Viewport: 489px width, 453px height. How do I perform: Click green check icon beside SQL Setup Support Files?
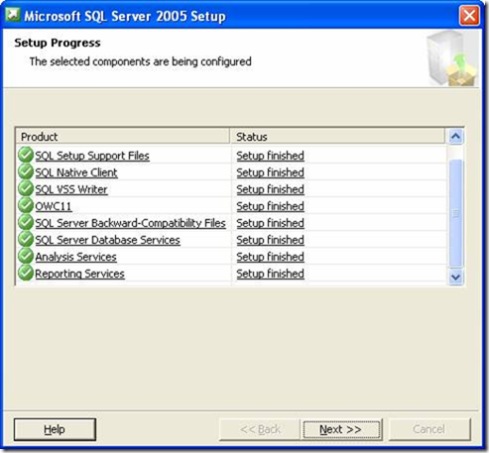coord(26,155)
